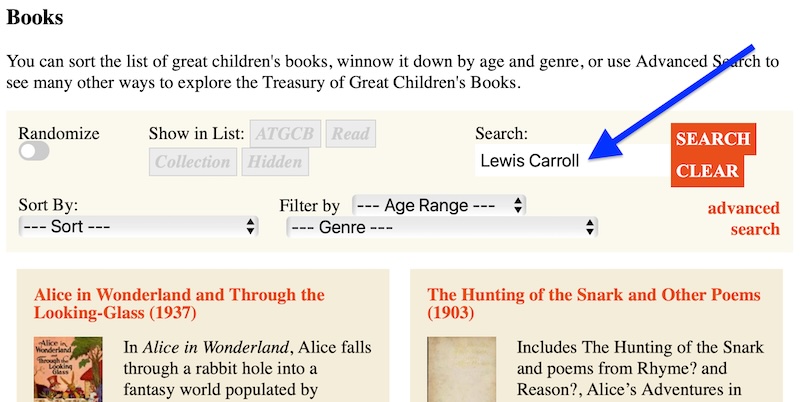Open the Age Range dropdown
The height and width of the screenshot is (402, 800).
click(439, 205)
